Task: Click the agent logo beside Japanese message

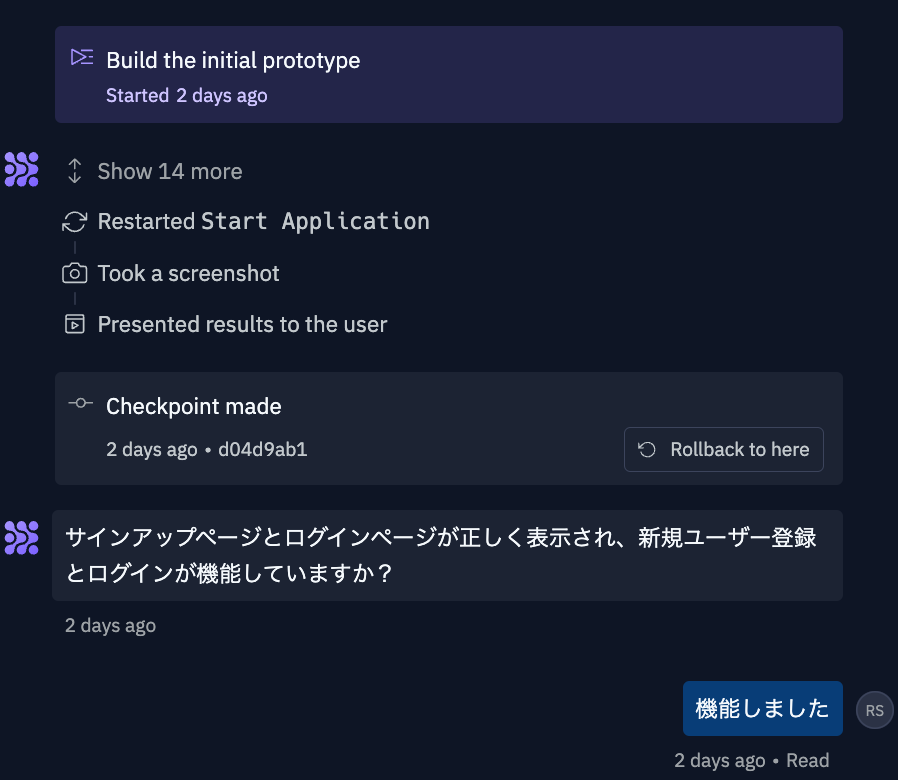Action: 22,538
